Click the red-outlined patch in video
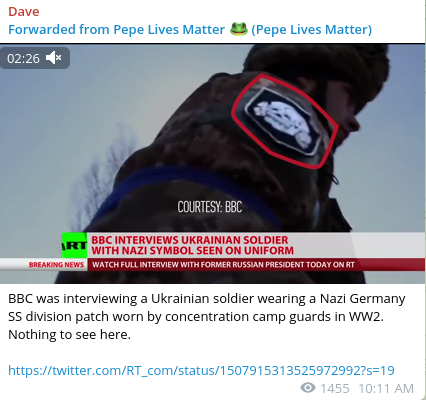426x400 pixels. coord(285,121)
